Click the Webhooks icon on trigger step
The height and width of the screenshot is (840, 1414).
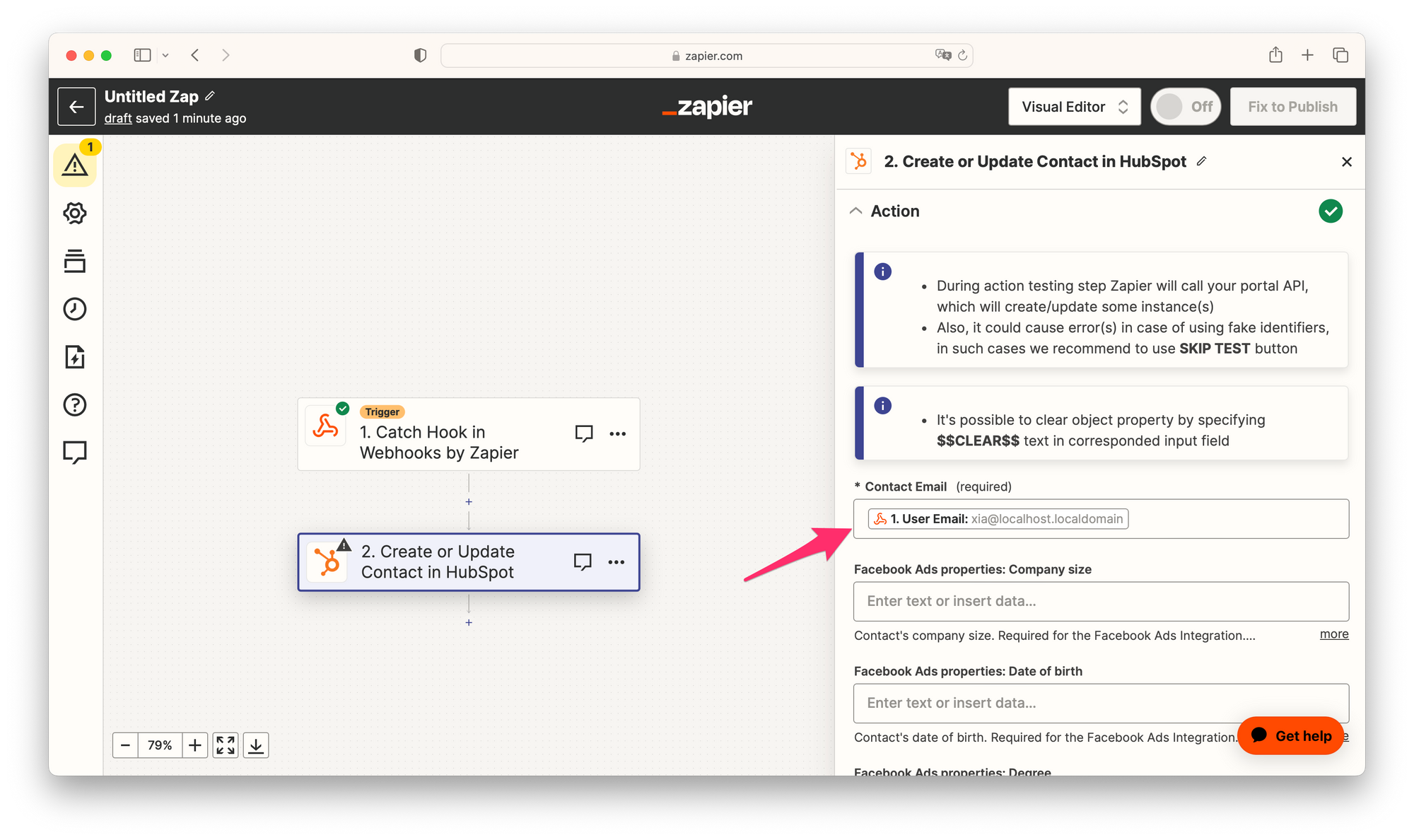[325, 426]
